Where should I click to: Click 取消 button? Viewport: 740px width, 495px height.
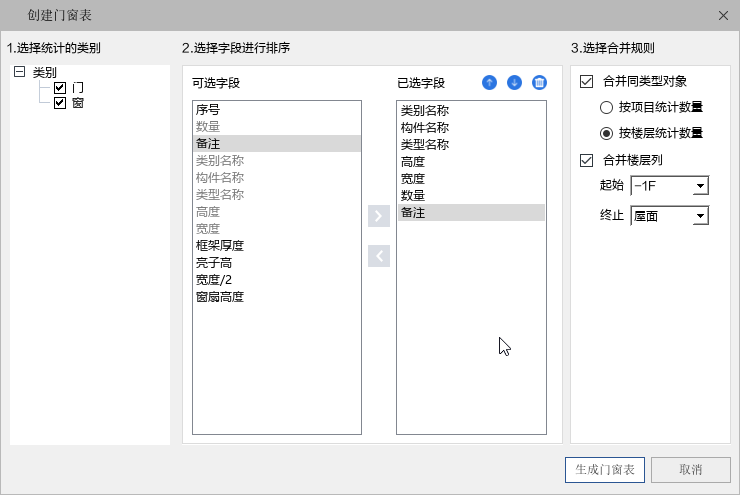coord(691,470)
